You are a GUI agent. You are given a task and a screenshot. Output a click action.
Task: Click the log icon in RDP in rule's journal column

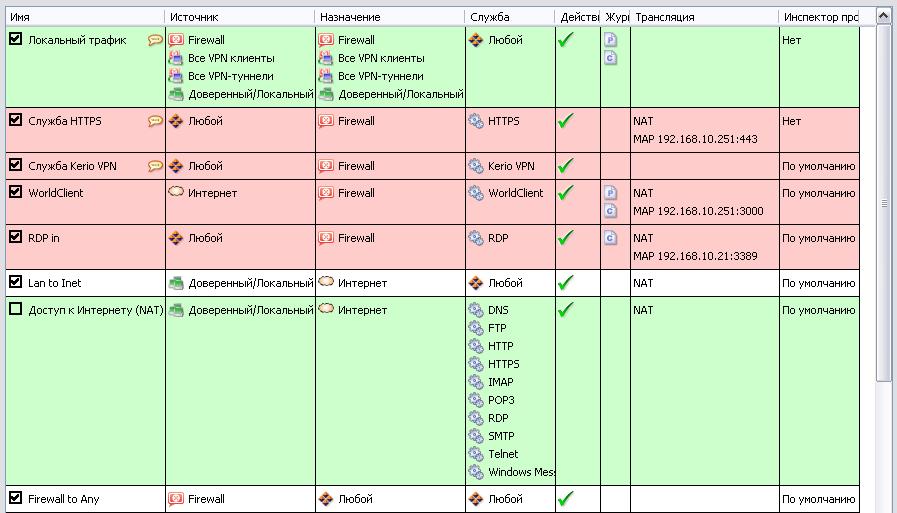pos(610,238)
